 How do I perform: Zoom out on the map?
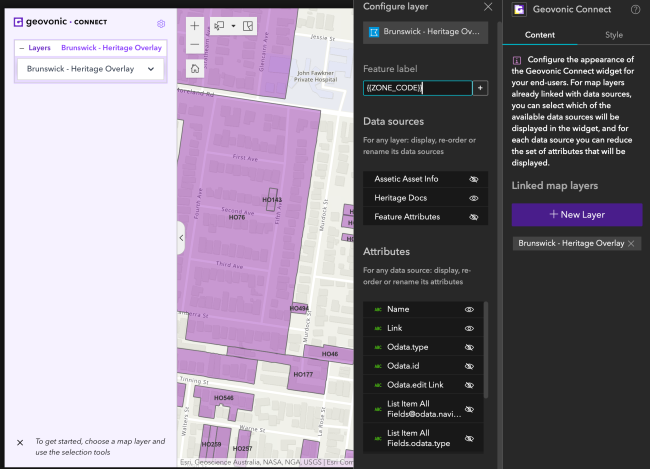coord(194,44)
